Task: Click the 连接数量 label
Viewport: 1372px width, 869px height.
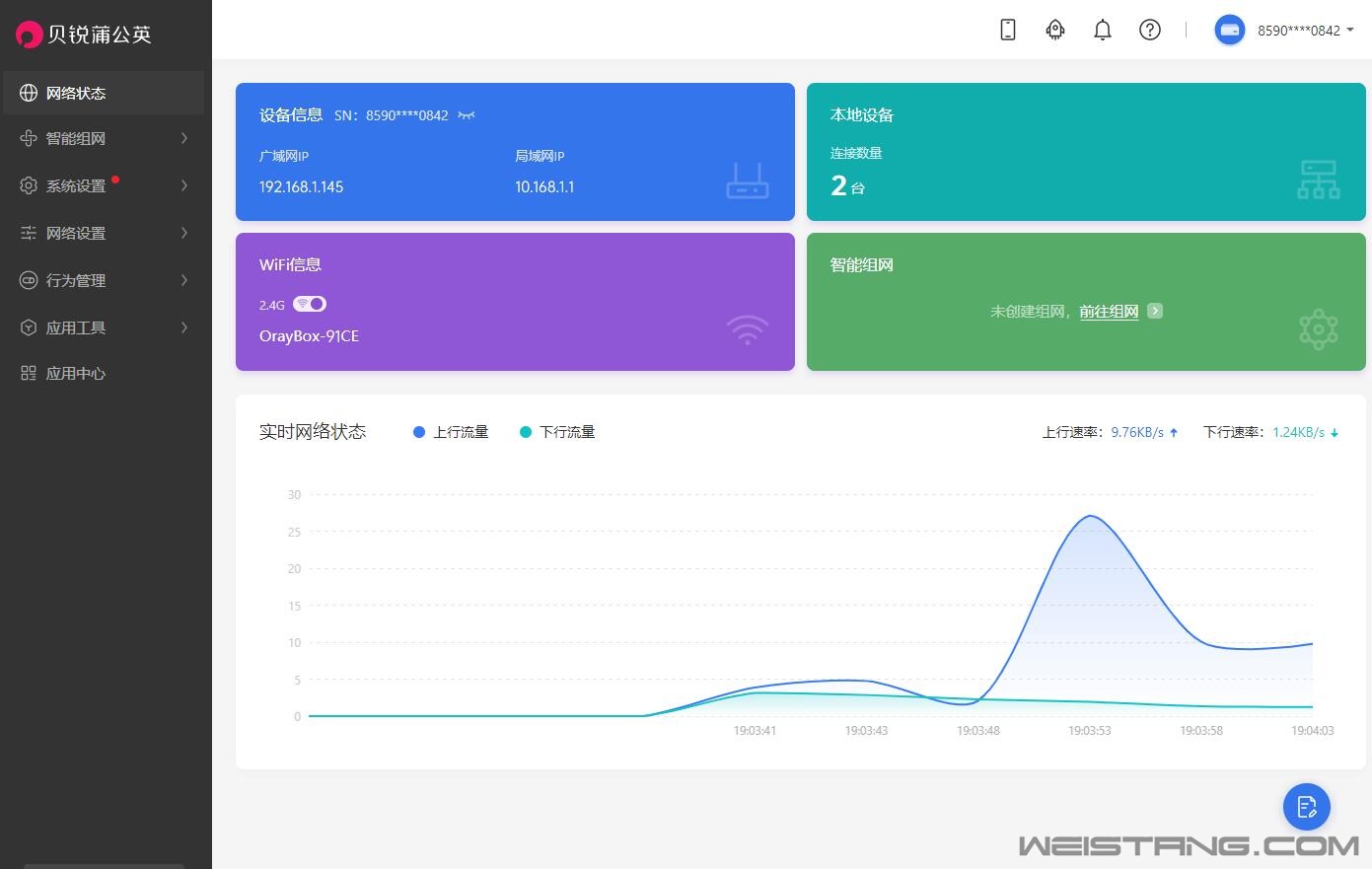Action: click(856, 153)
